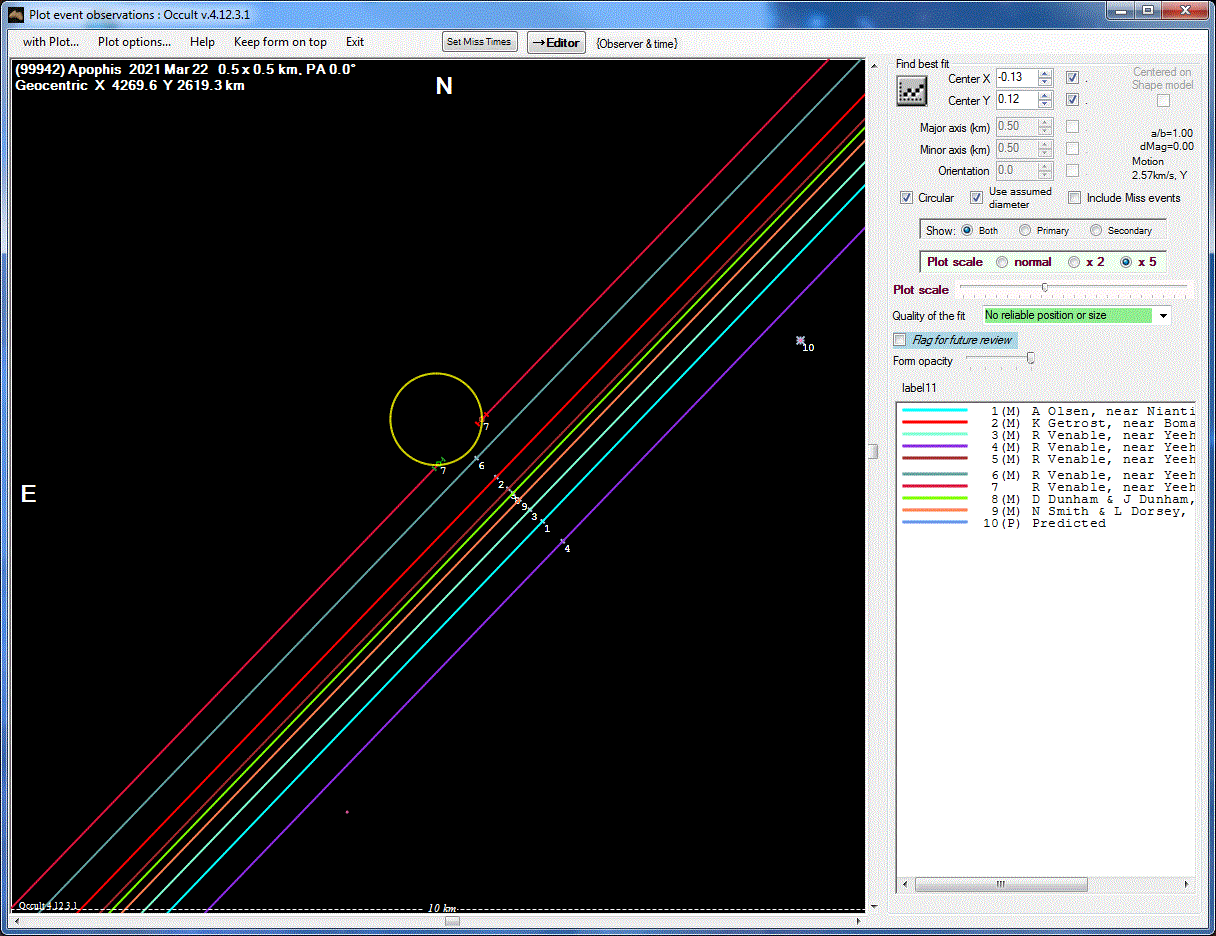The image size is (1216, 936).
Task: Set Plot scale to 'normal'
Action: click(1002, 262)
